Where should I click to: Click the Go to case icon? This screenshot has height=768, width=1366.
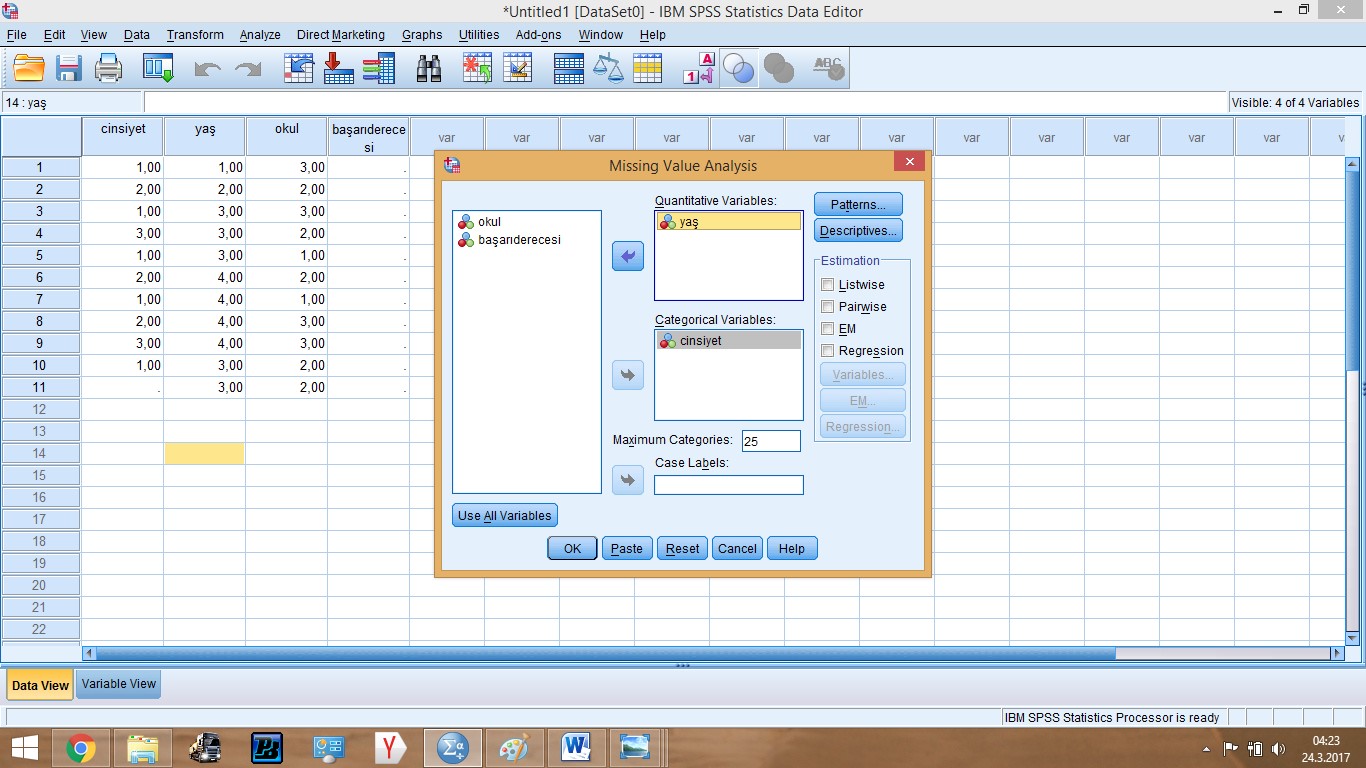coord(298,68)
